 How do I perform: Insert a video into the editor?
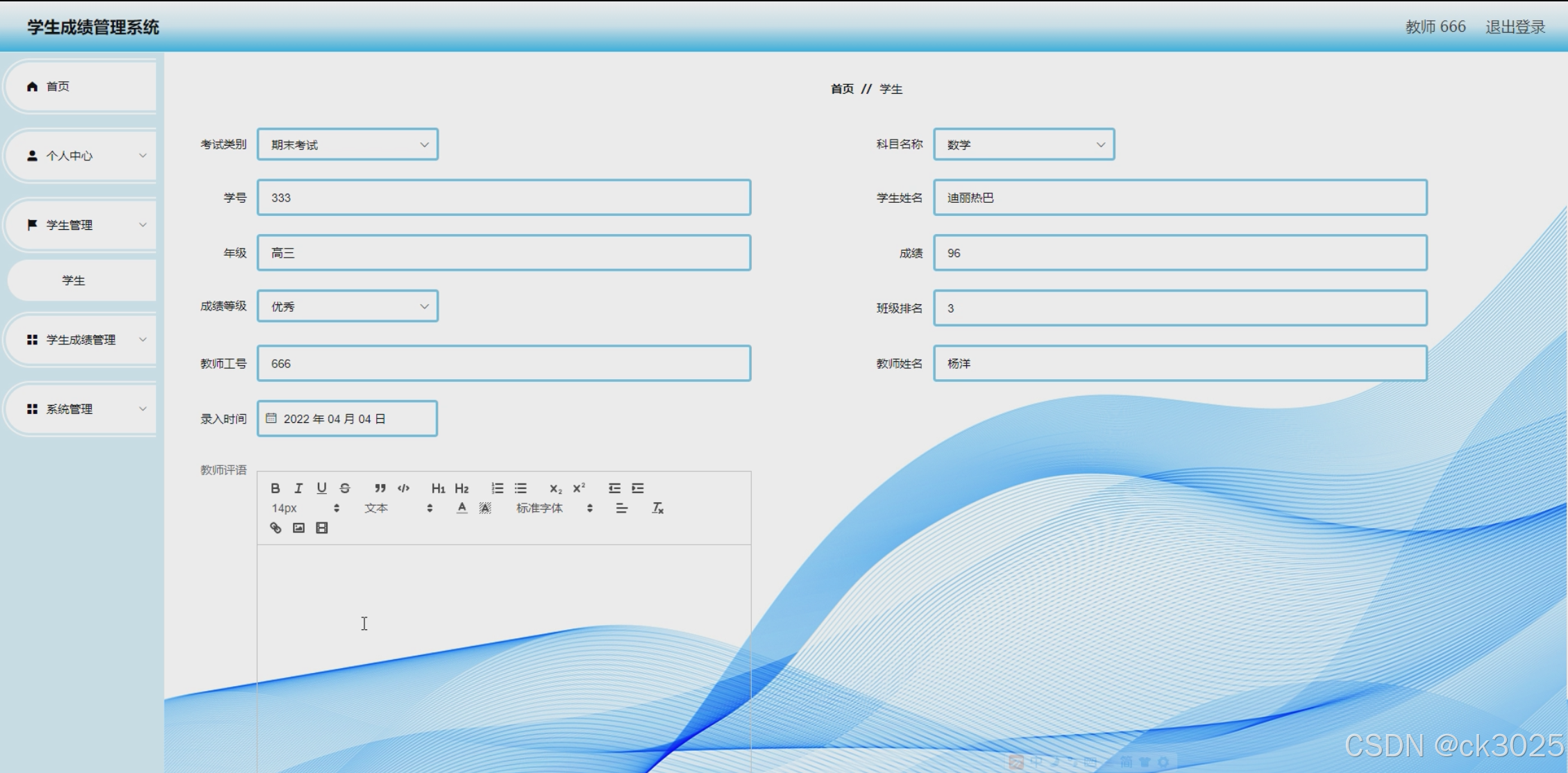click(322, 528)
